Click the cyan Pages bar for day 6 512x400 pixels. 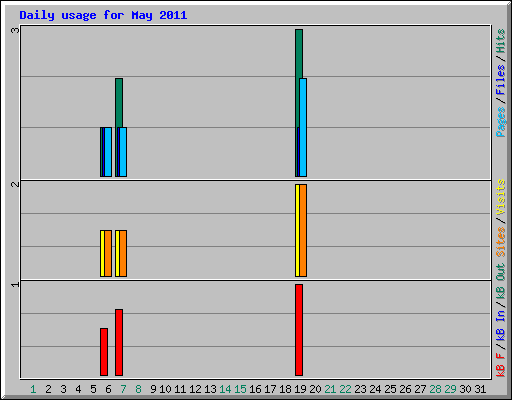click(108, 152)
